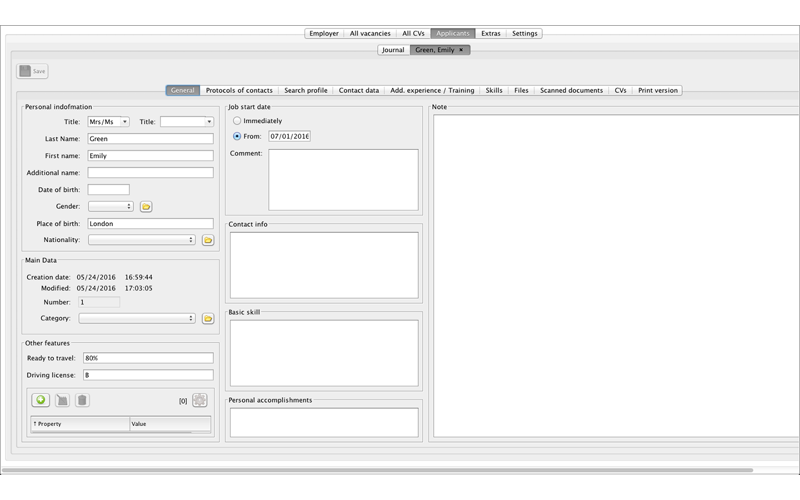Click the job start Comment box
The image size is (800, 500).
[343, 180]
